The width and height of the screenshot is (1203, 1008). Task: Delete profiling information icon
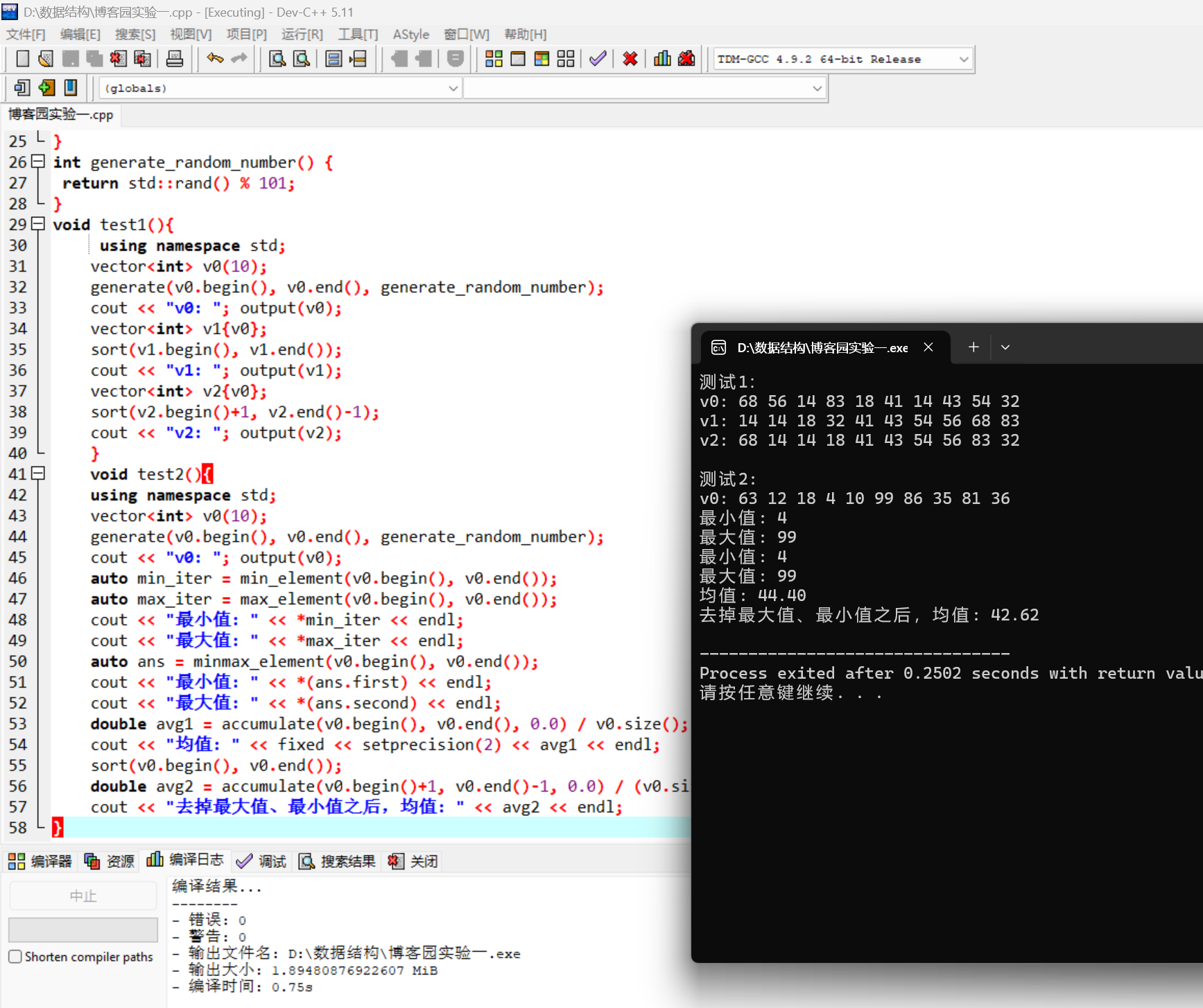pos(686,59)
